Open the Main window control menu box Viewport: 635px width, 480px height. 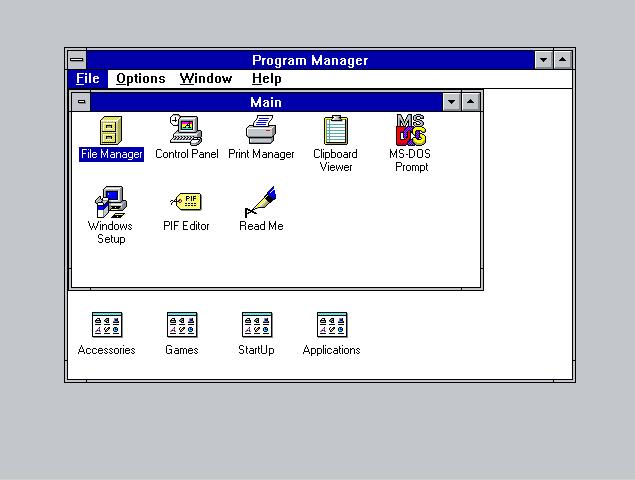tap(81, 102)
